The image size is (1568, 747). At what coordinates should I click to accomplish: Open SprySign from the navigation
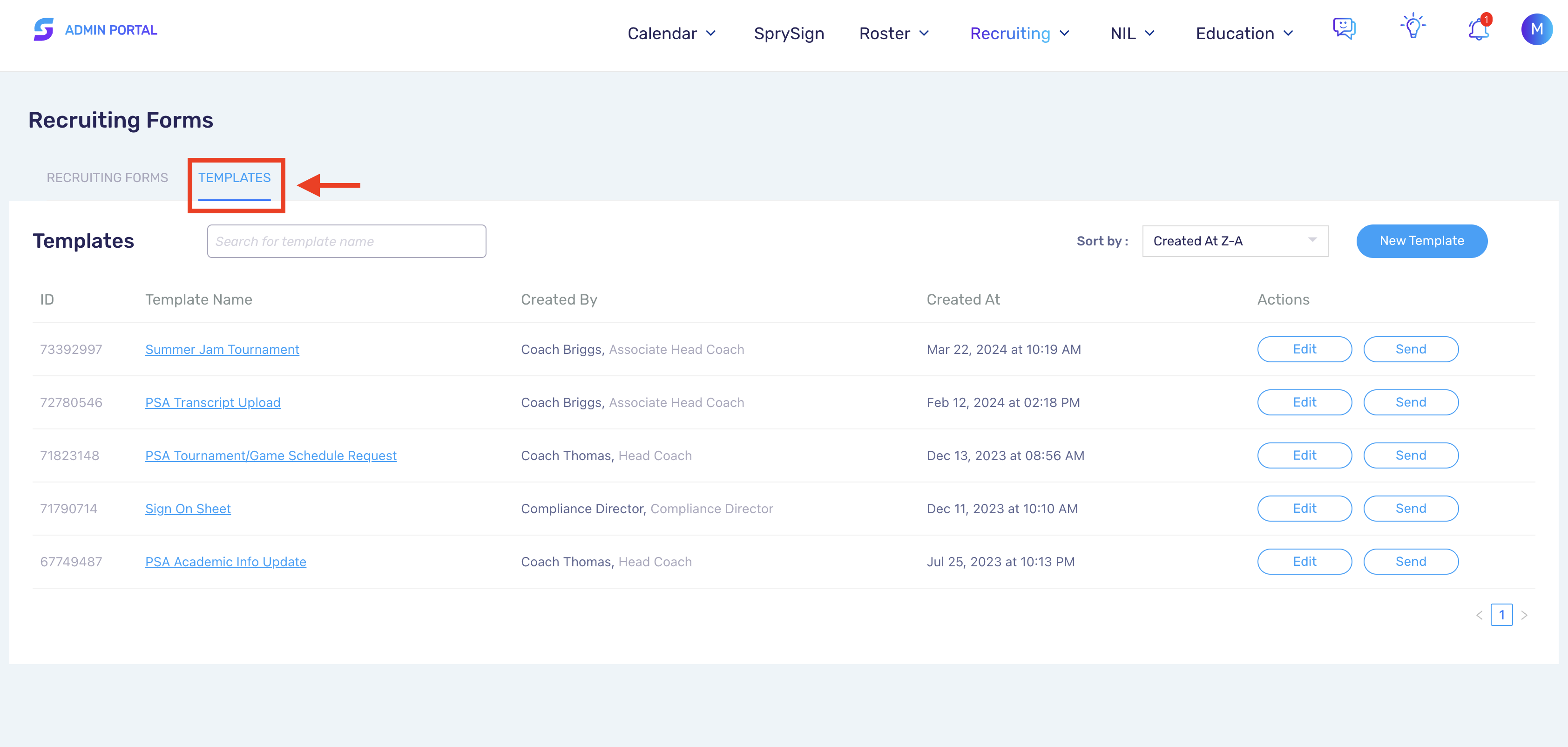[x=789, y=33]
